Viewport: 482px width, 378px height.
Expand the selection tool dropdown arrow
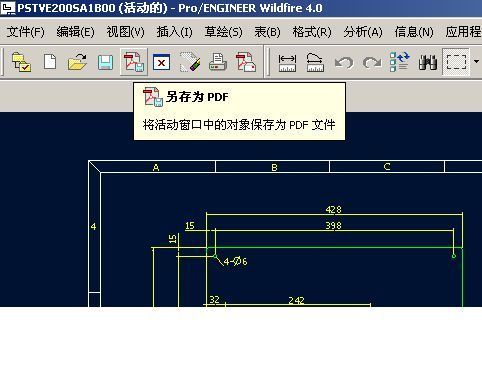pos(476,62)
